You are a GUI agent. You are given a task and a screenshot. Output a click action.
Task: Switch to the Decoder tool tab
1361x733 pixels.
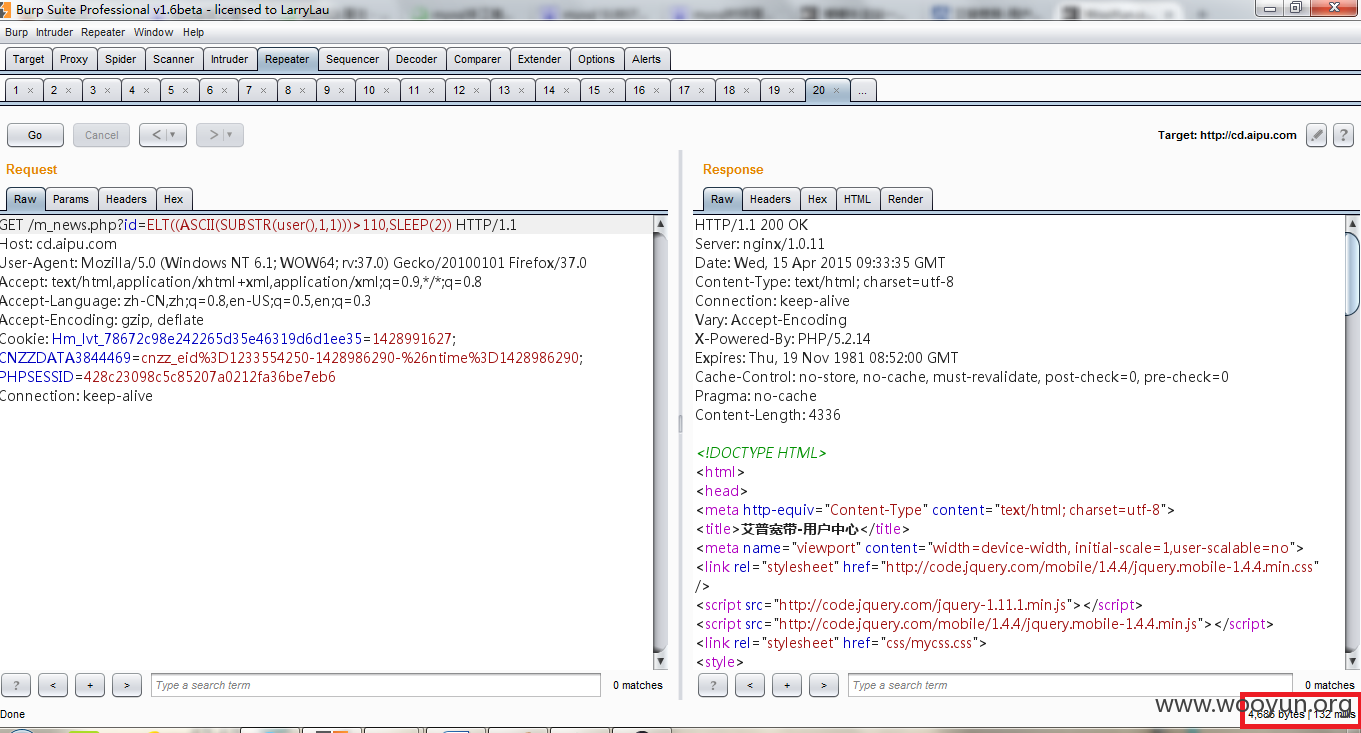click(416, 59)
